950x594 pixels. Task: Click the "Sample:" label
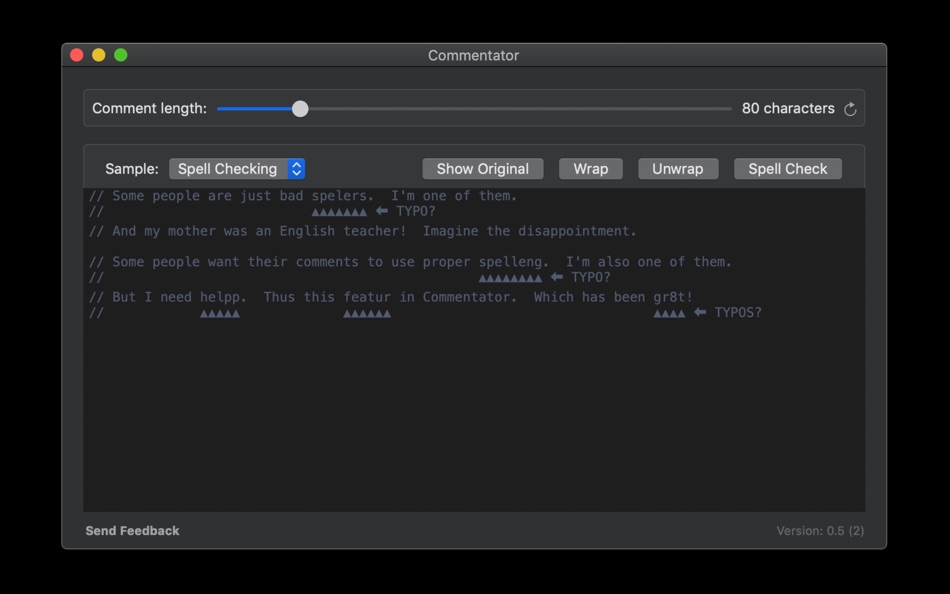pyautogui.click(x=131, y=169)
